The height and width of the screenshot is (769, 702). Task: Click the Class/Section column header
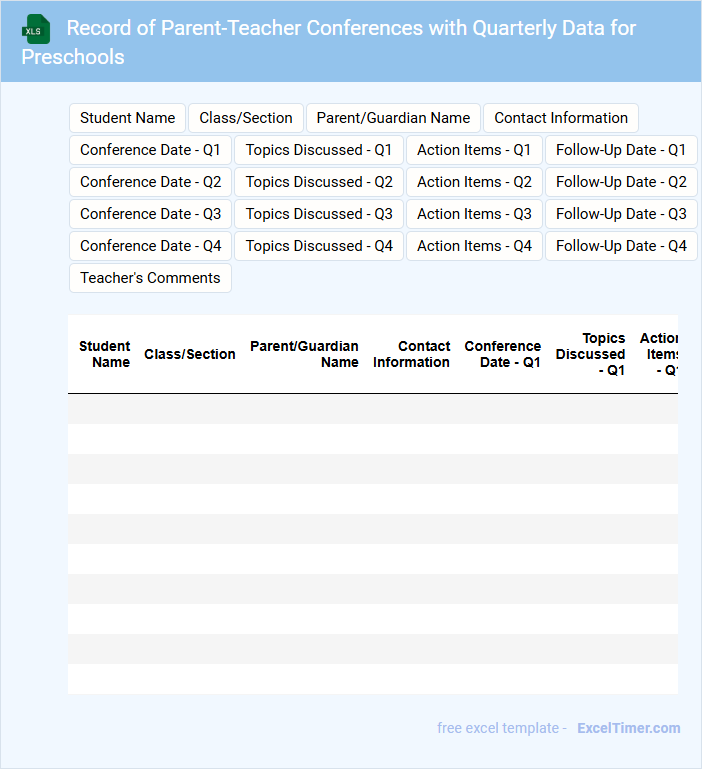pos(190,354)
